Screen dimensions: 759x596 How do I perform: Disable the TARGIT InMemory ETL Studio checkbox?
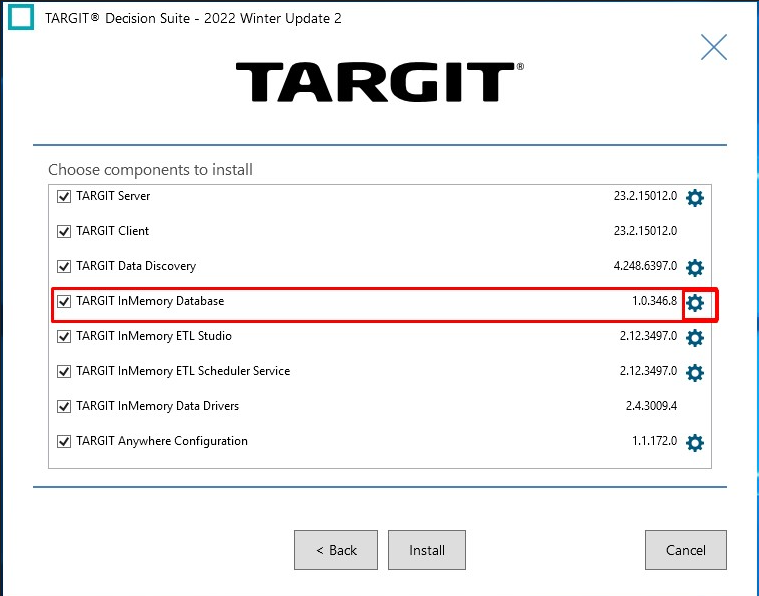pyautogui.click(x=64, y=336)
